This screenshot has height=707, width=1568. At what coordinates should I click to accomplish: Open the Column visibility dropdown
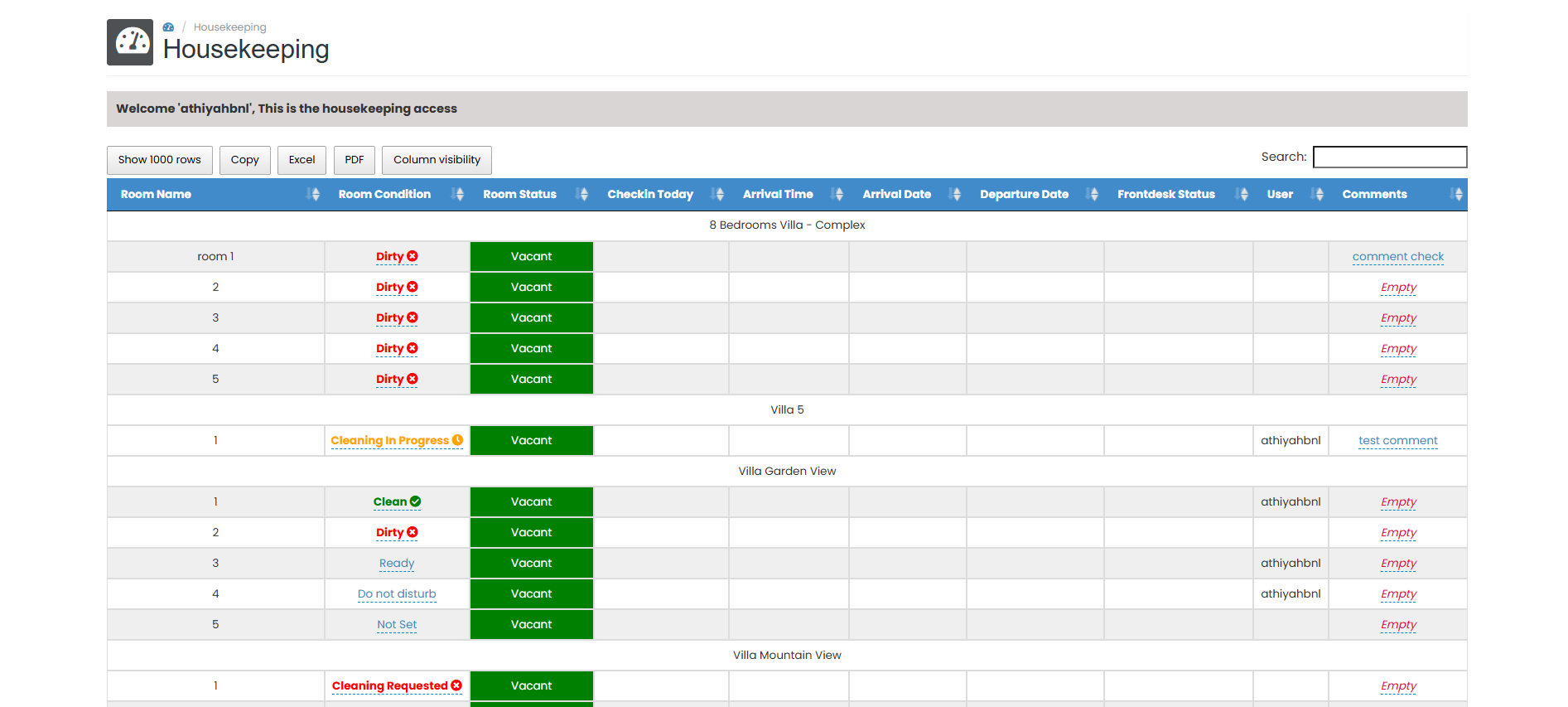(x=437, y=160)
